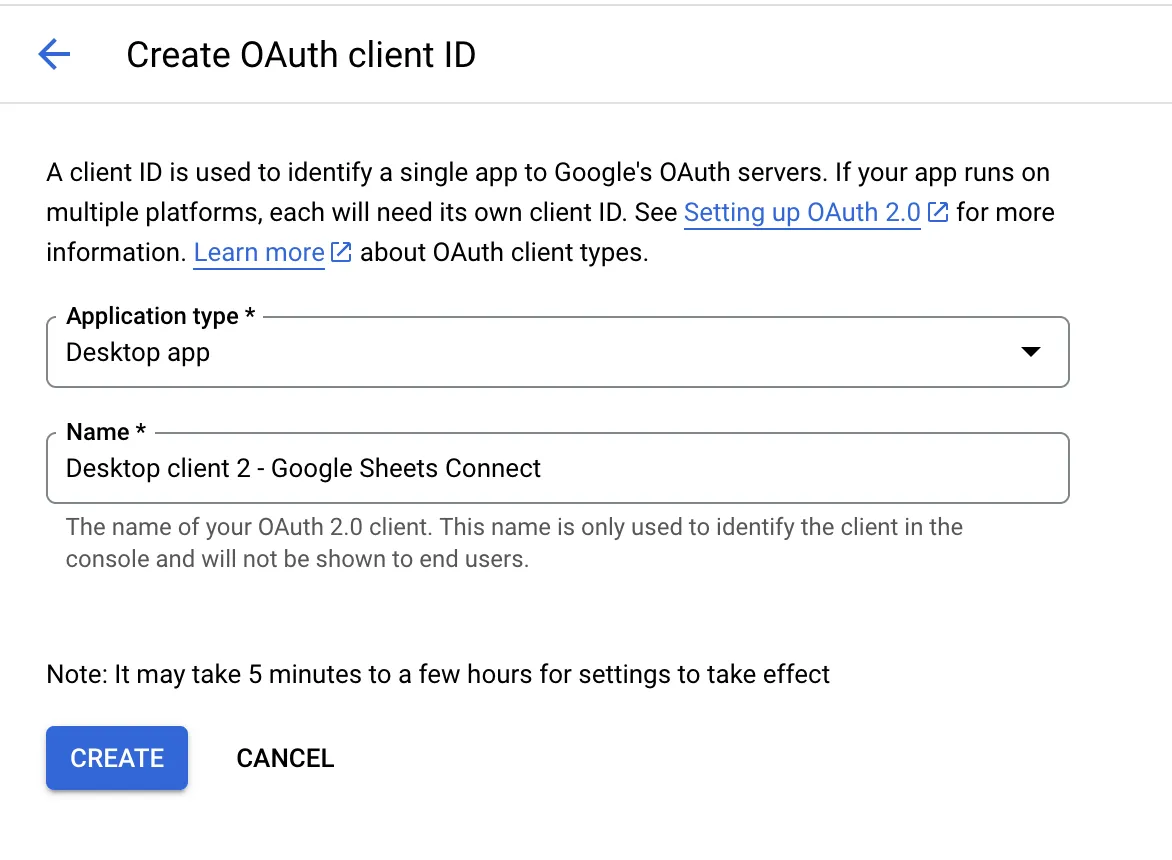Image resolution: width=1172 pixels, height=860 pixels.
Task: Click the CREATE button
Action: (x=117, y=758)
